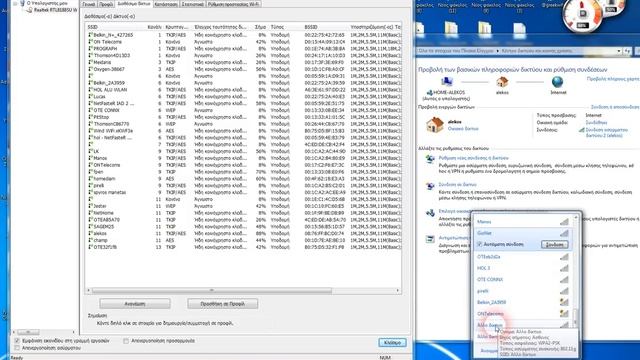
Task: Select the SAGEM25 network icon
Action: 90,227
